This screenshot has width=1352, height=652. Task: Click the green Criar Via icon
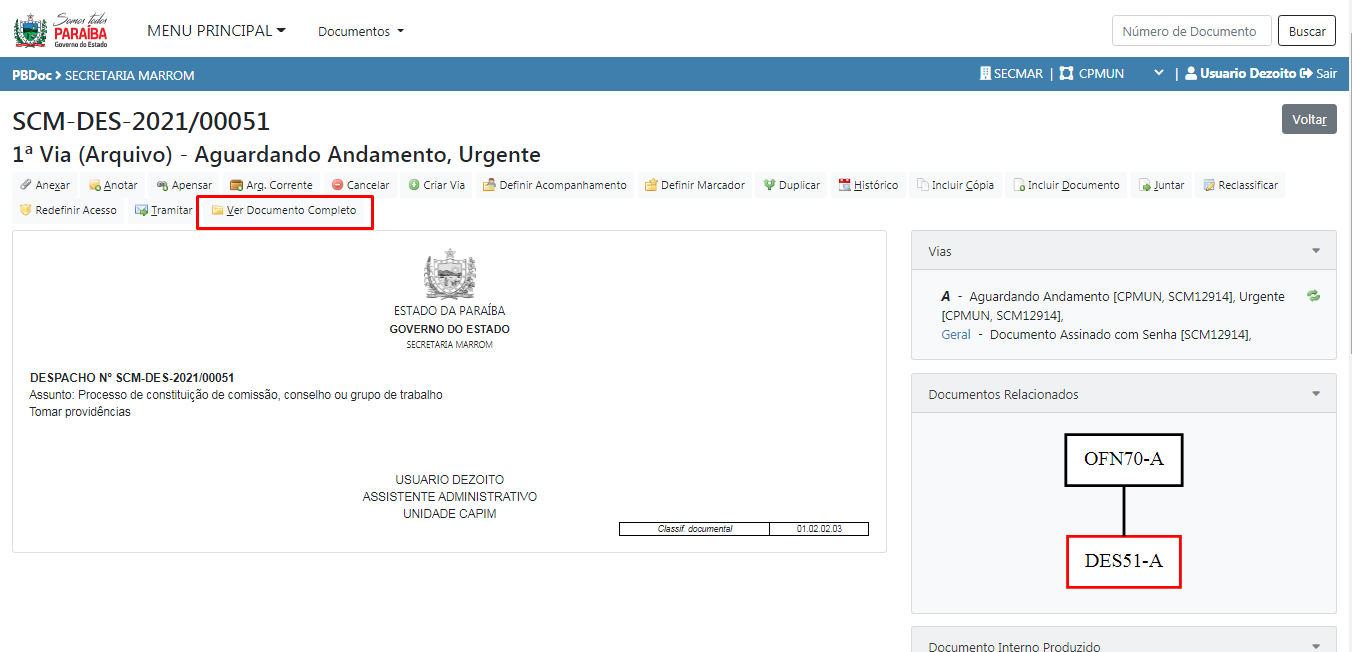(x=413, y=185)
